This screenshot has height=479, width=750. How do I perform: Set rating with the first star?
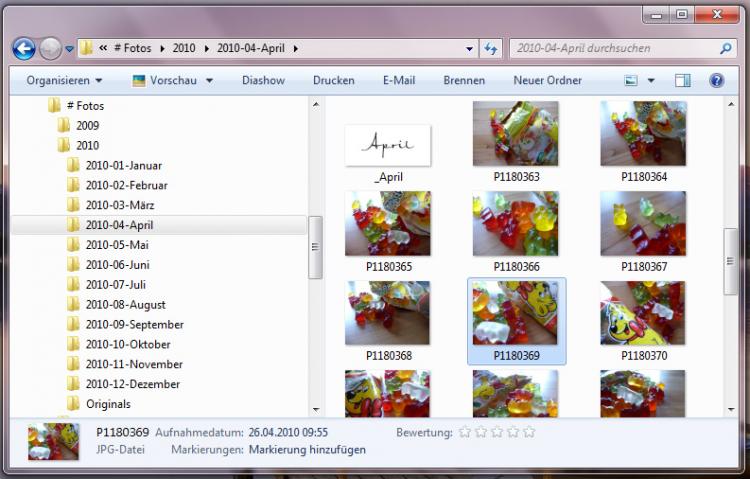pyautogui.click(x=464, y=432)
